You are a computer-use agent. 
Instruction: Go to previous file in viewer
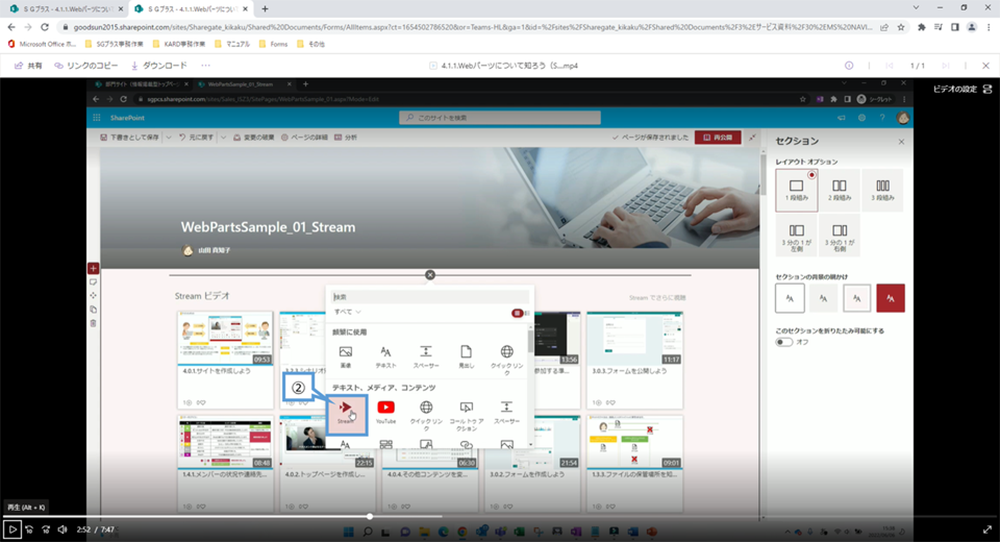pos(890,66)
